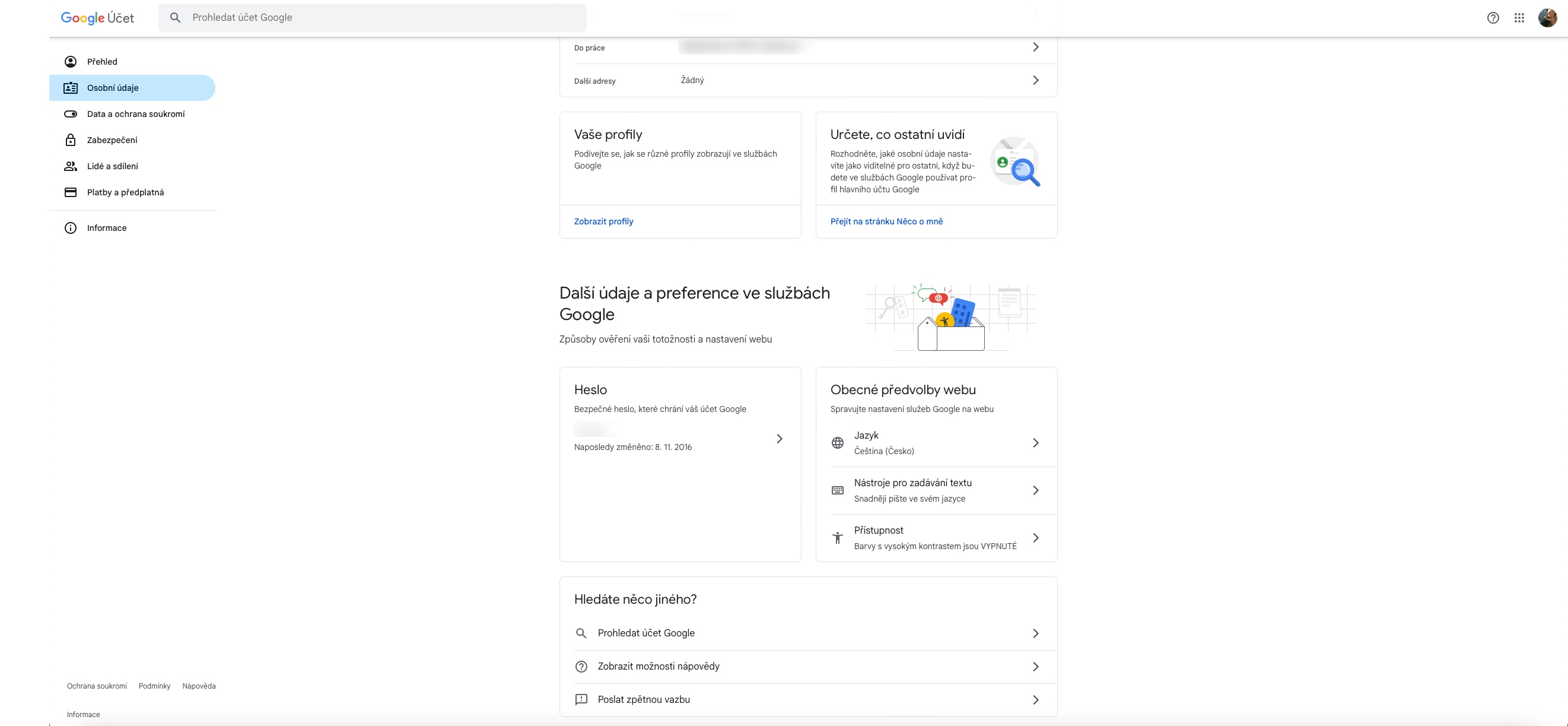Image resolution: width=1568 pixels, height=726 pixels.
Task: Click the search magnifier icon in header
Action: [x=175, y=18]
